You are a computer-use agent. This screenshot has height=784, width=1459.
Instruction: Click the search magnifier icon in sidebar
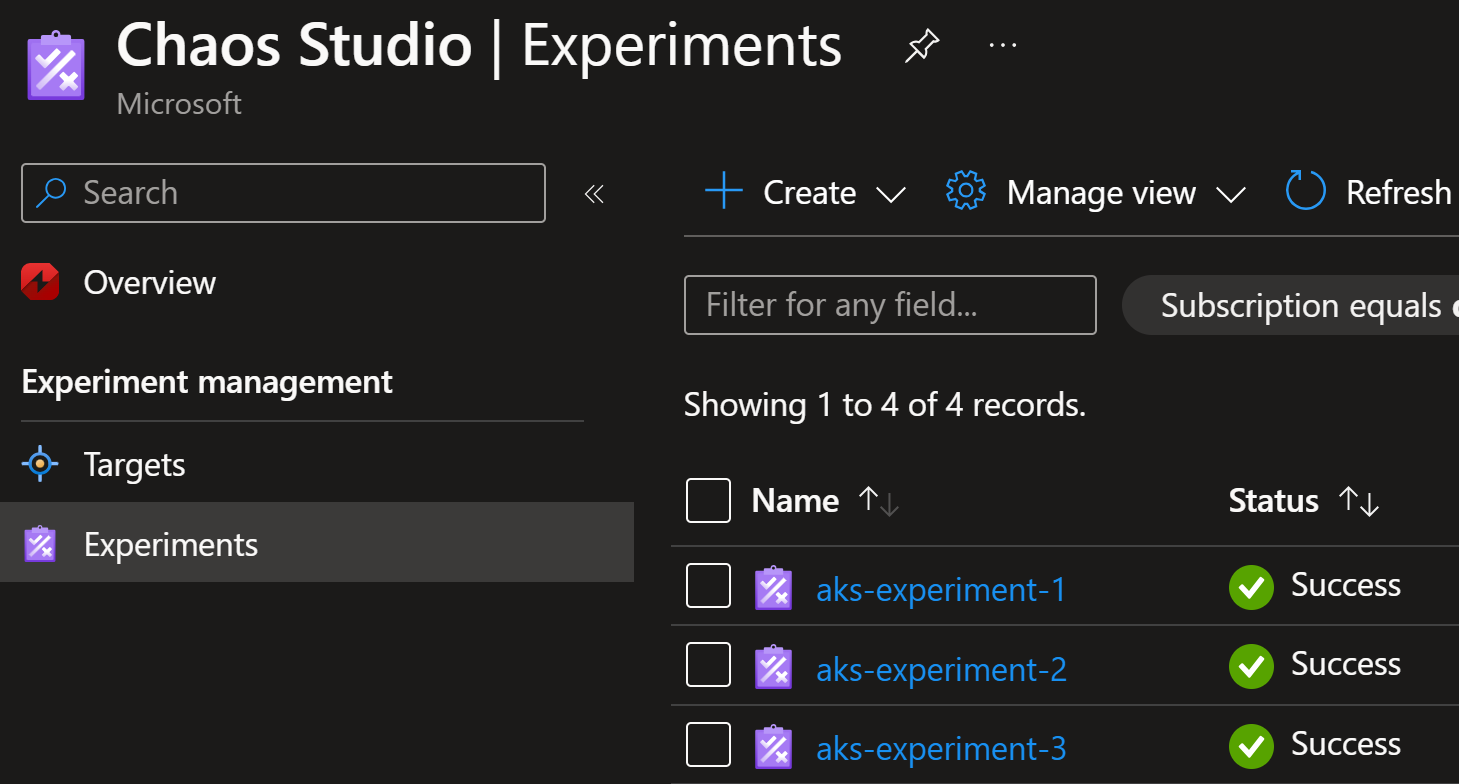[x=50, y=192]
